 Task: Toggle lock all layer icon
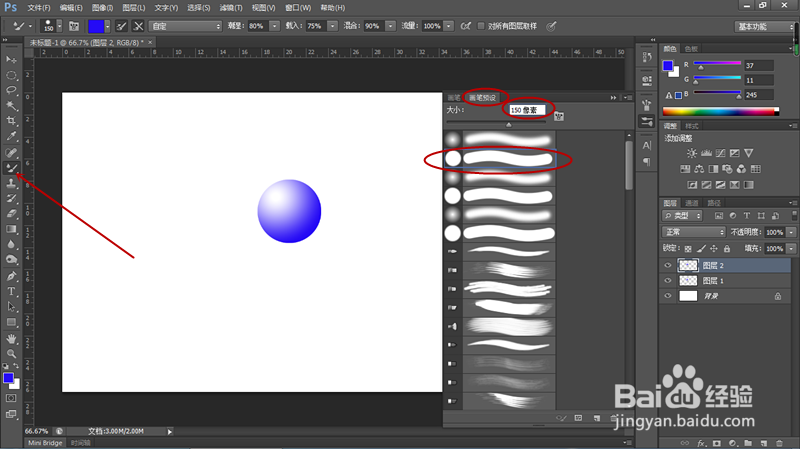pos(727,248)
